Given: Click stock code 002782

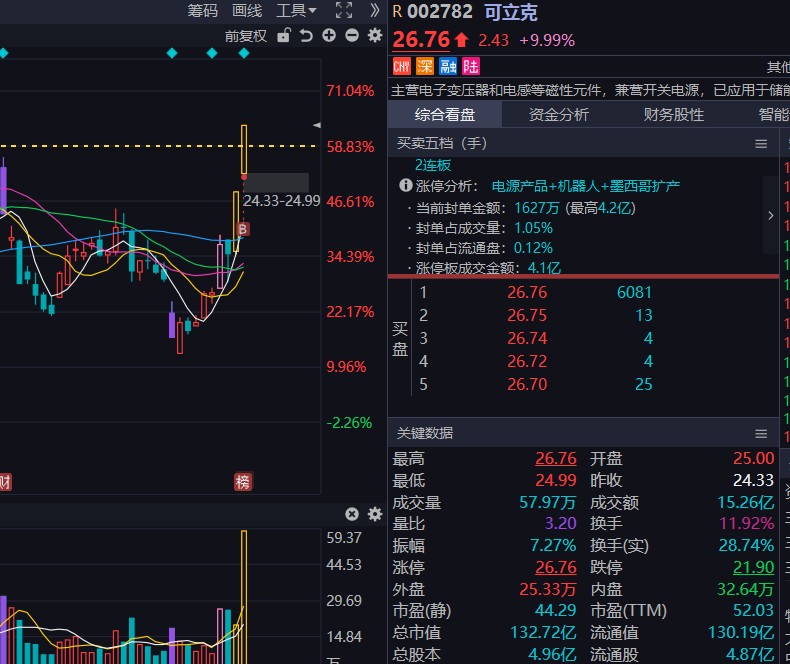Looking at the screenshot, I should click(x=440, y=12).
